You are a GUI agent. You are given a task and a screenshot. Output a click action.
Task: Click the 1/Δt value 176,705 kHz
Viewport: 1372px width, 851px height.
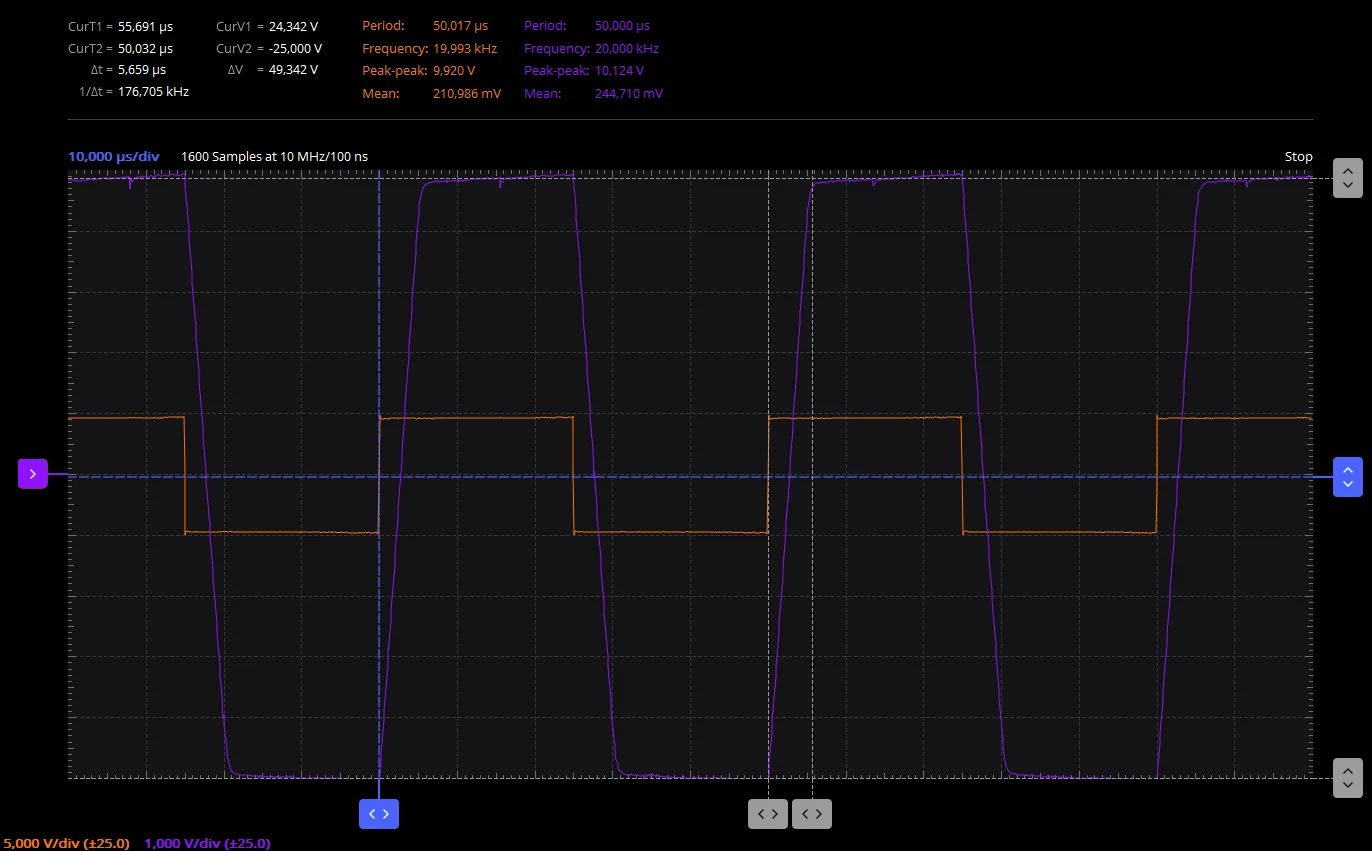click(x=153, y=92)
